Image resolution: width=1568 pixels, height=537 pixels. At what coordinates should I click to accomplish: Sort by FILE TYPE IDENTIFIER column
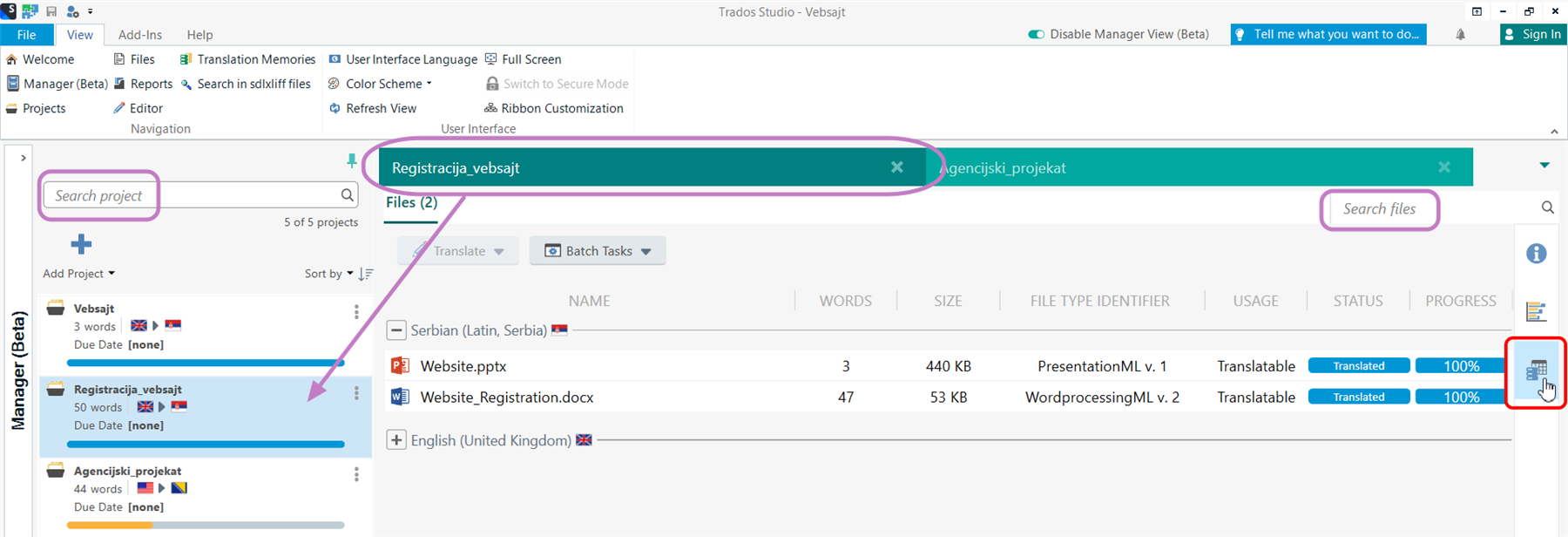tap(1100, 301)
